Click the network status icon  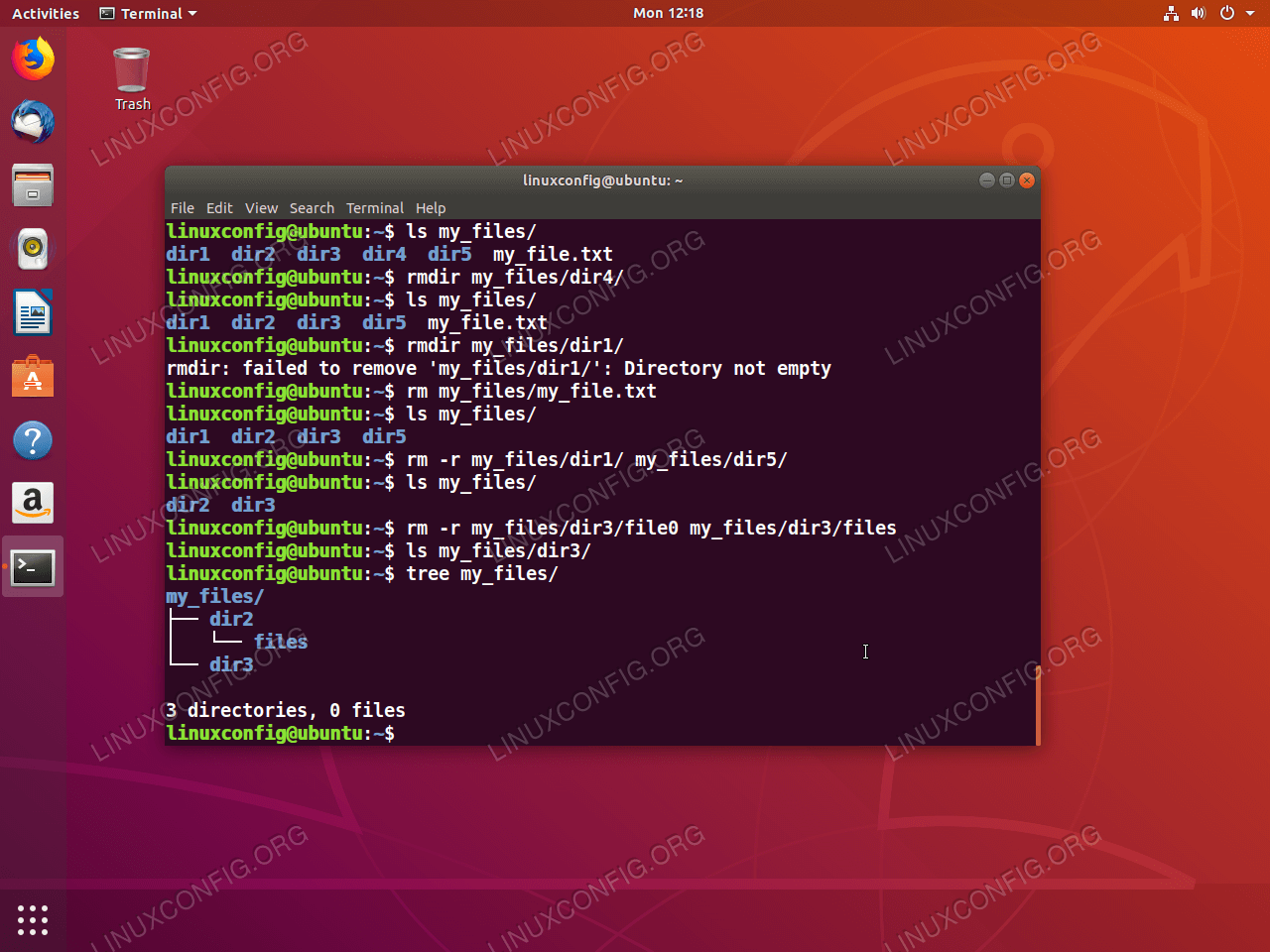tap(1171, 13)
